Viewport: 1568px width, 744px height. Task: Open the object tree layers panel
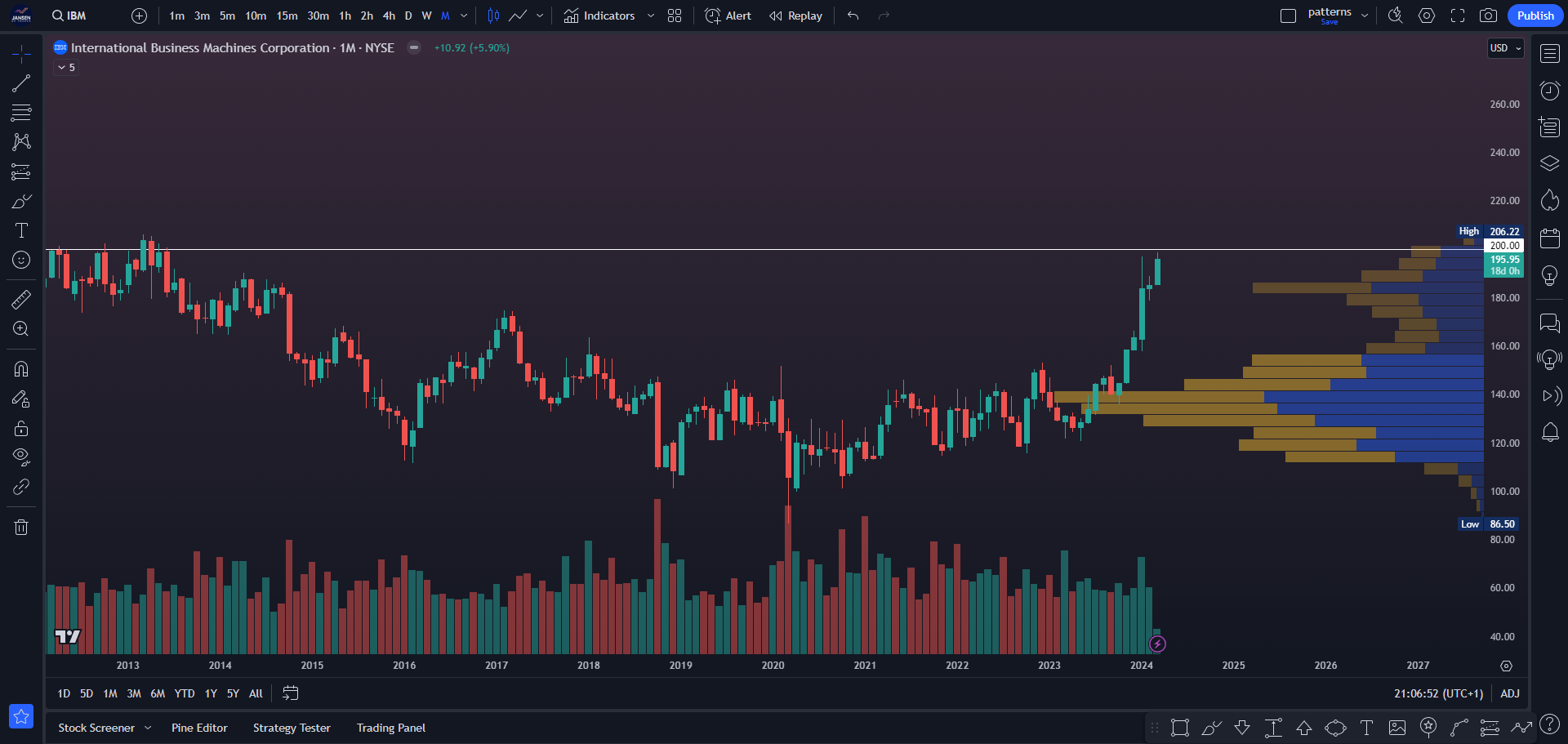click(1549, 163)
